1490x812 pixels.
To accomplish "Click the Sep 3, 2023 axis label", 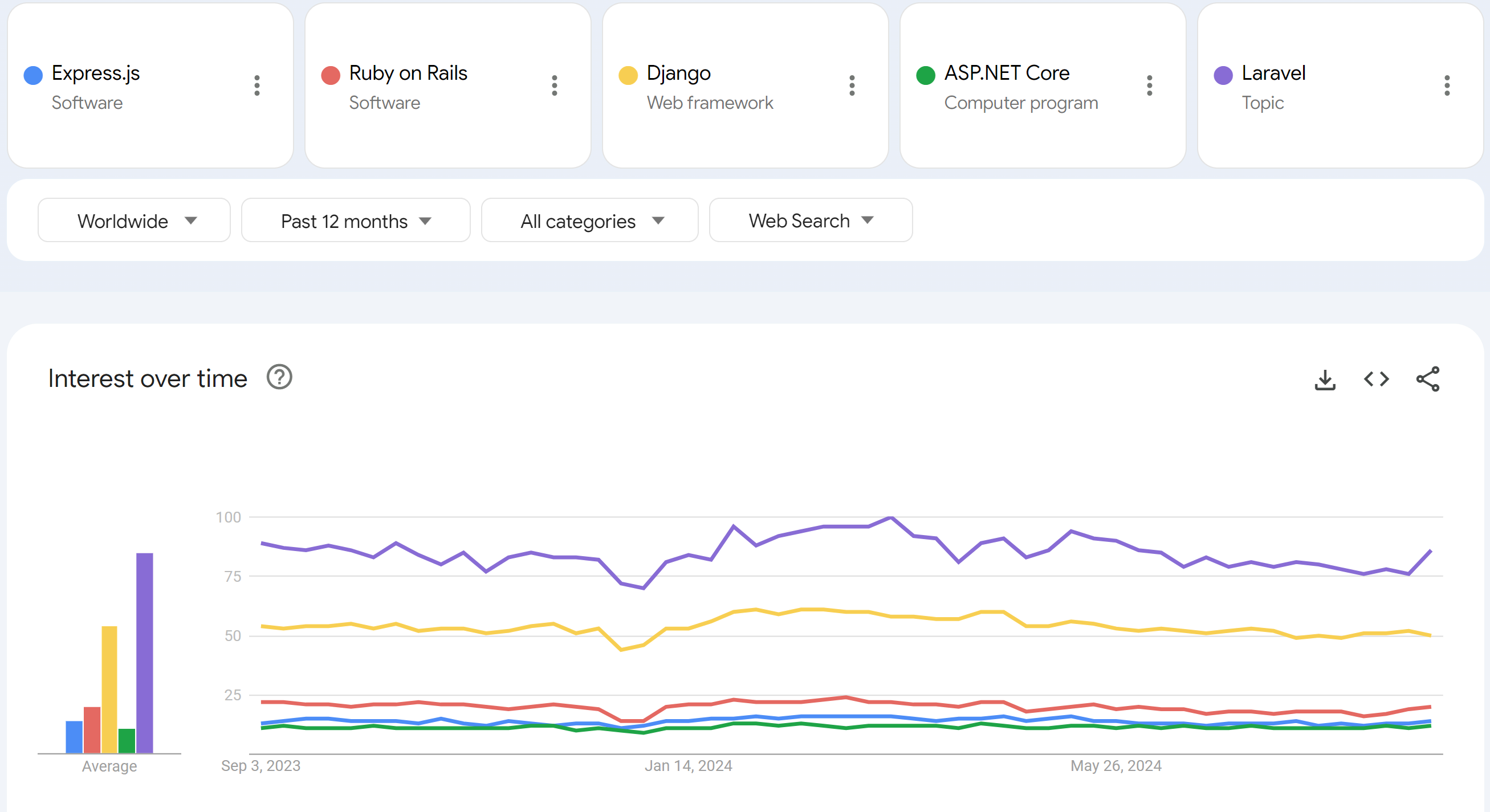I will point(260,766).
